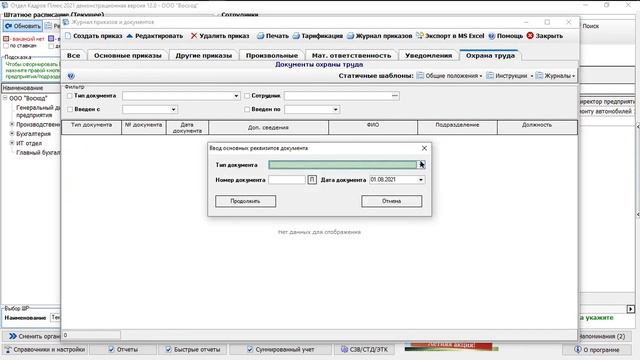Toggle the Быстрые отчеты checkbox
The height and width of the screenshot is (360, 640).
point(168,349)
